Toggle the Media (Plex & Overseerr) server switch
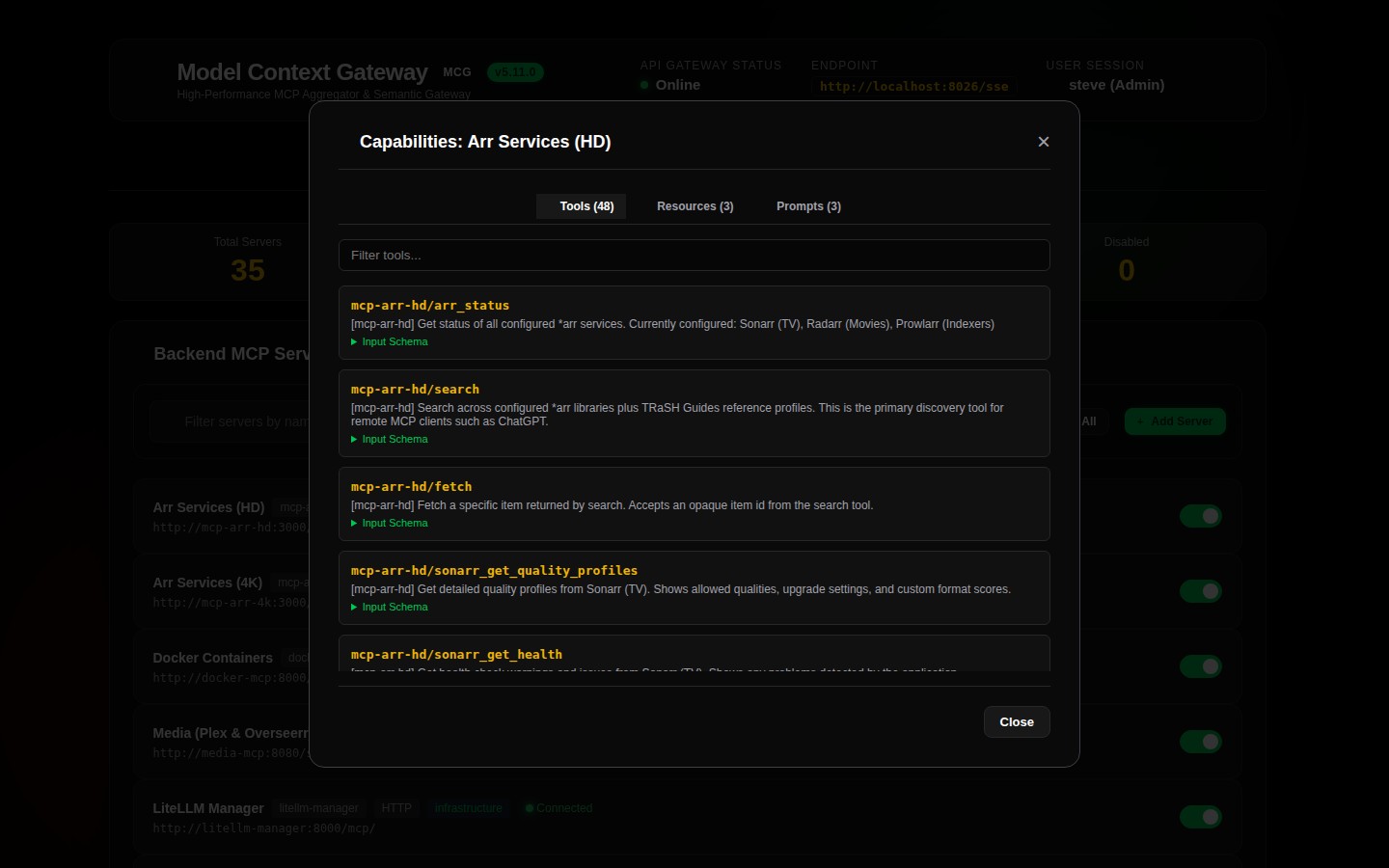Image resolution: width=1389 pixels, height=868 pixels. click(1201, 742)
